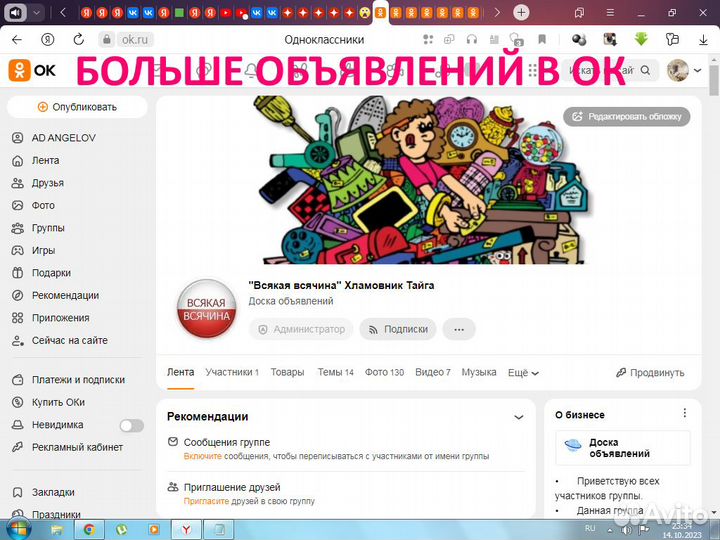
Task: Click the Друзья people icon
Action: tap(17, 183)
